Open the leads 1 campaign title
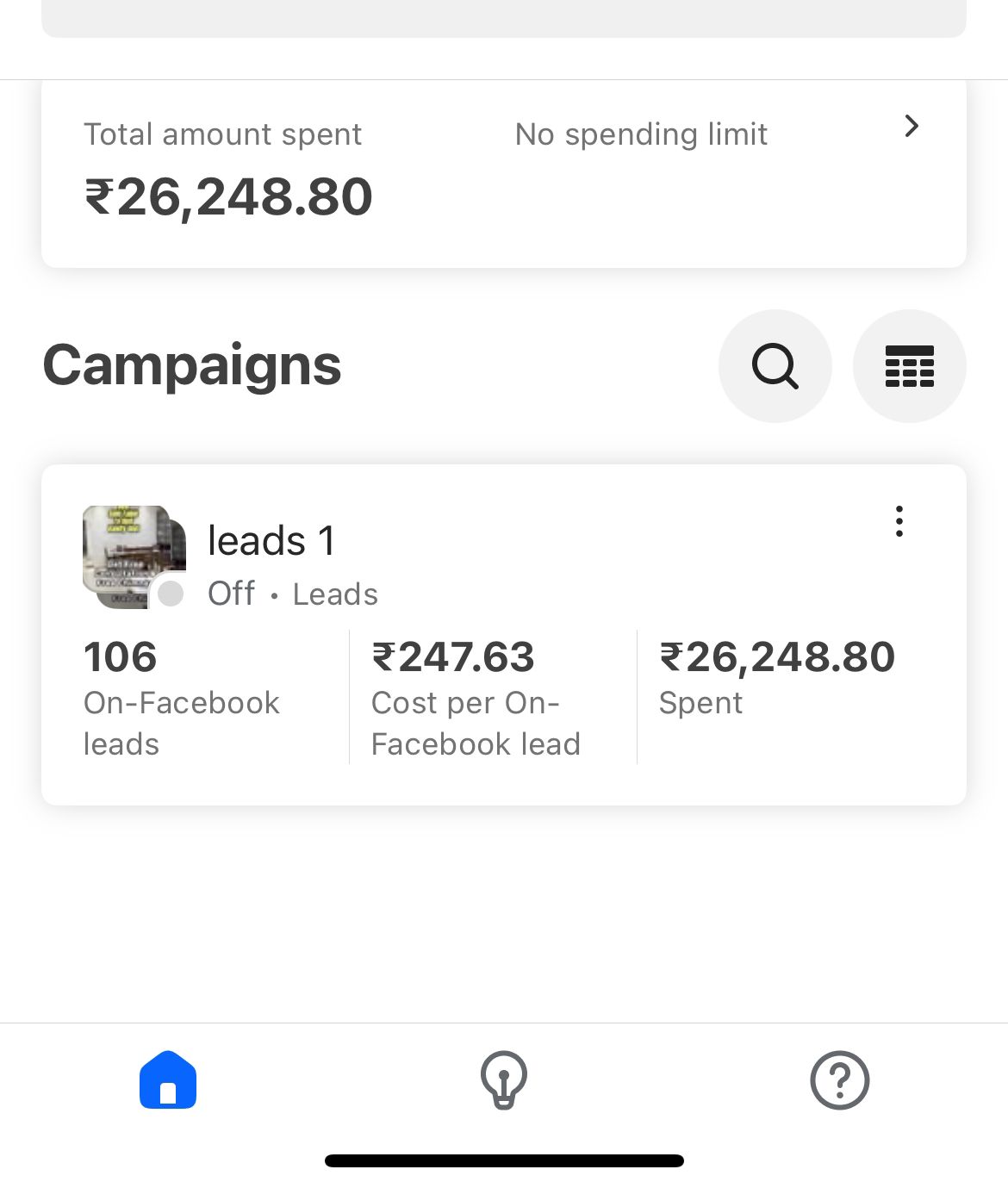Screen dimensions: 1008x1188 coord(271,541)
